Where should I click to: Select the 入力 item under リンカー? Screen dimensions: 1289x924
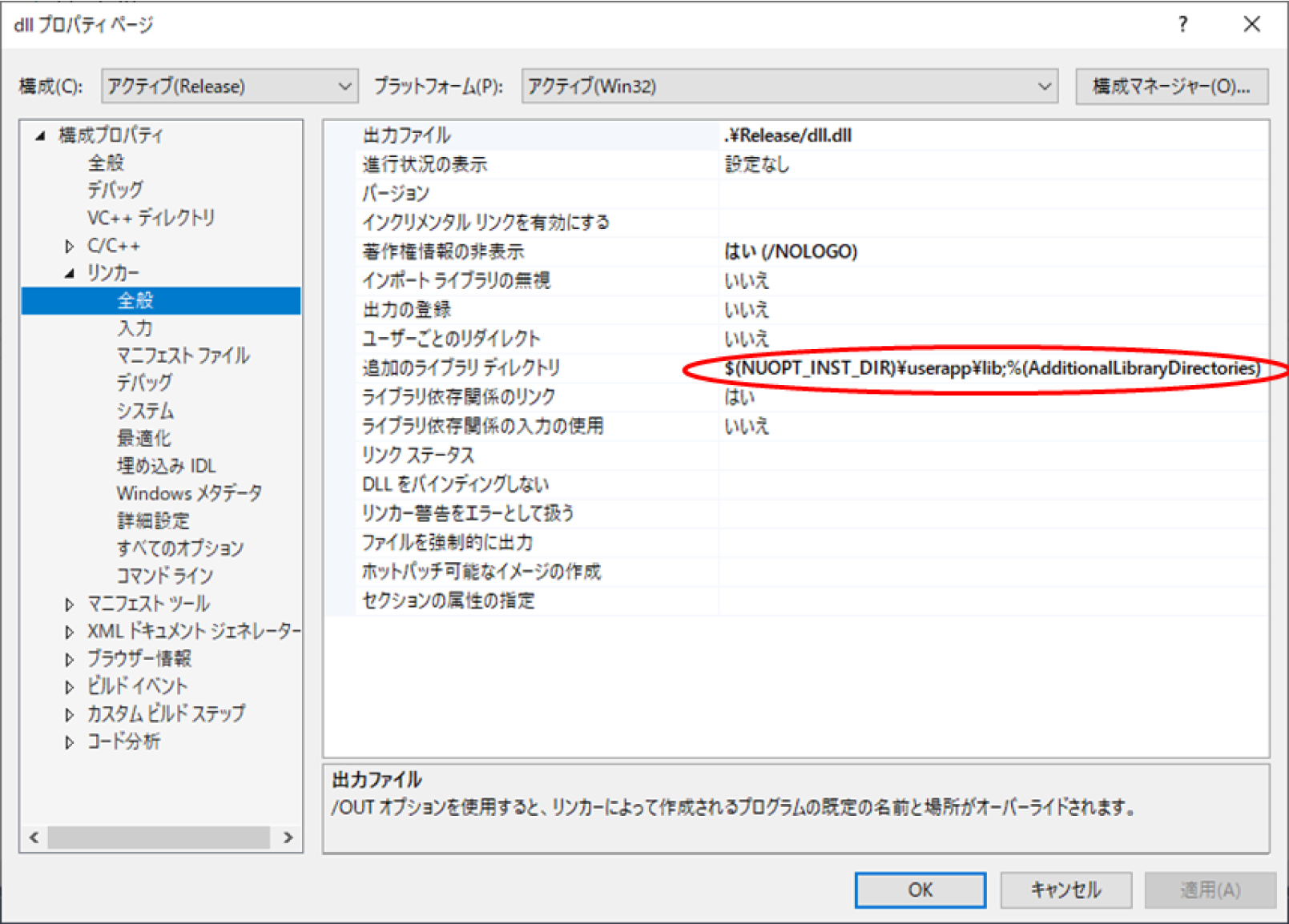click(x=135, y=328)
